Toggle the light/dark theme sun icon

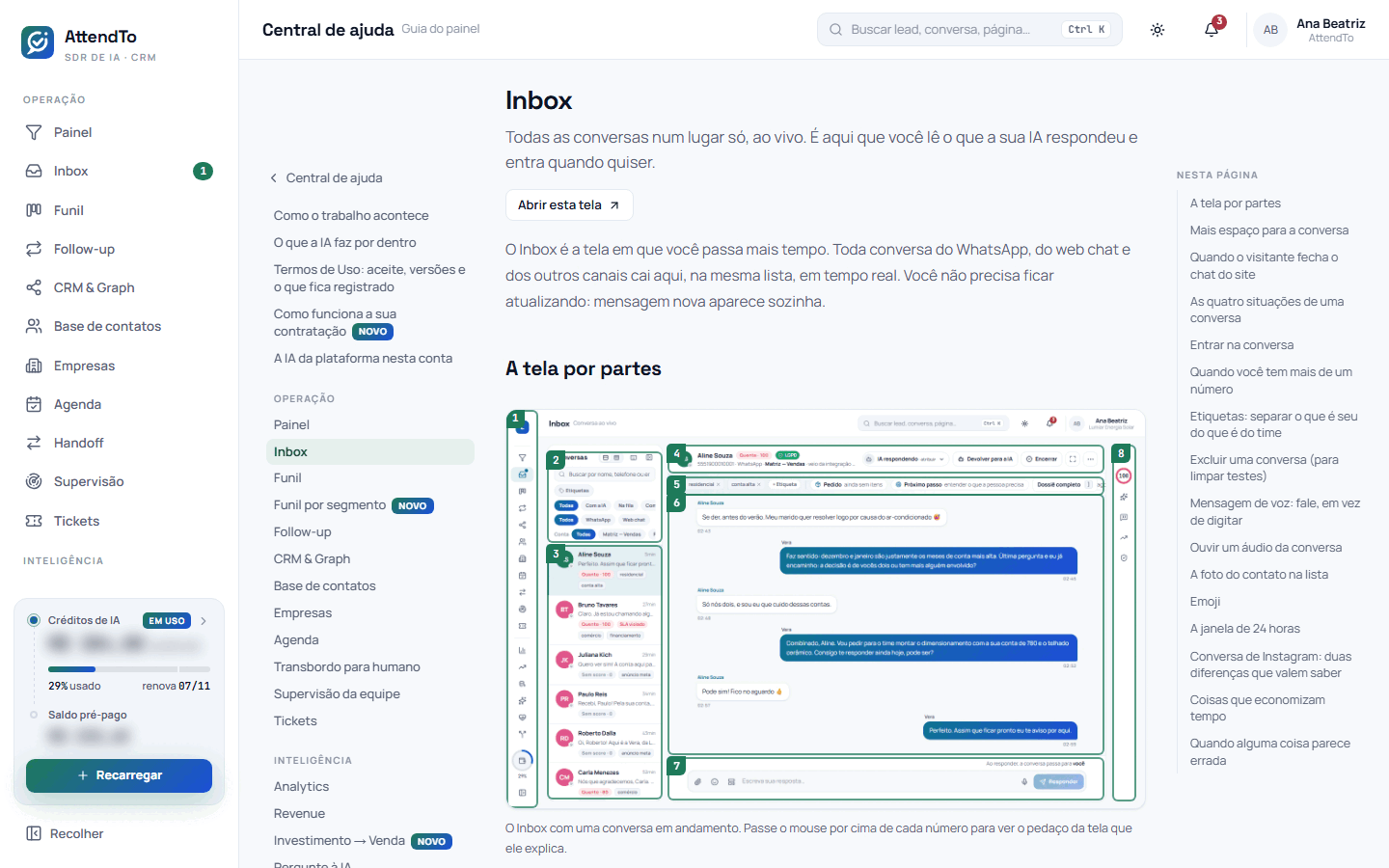(1157, 30)
